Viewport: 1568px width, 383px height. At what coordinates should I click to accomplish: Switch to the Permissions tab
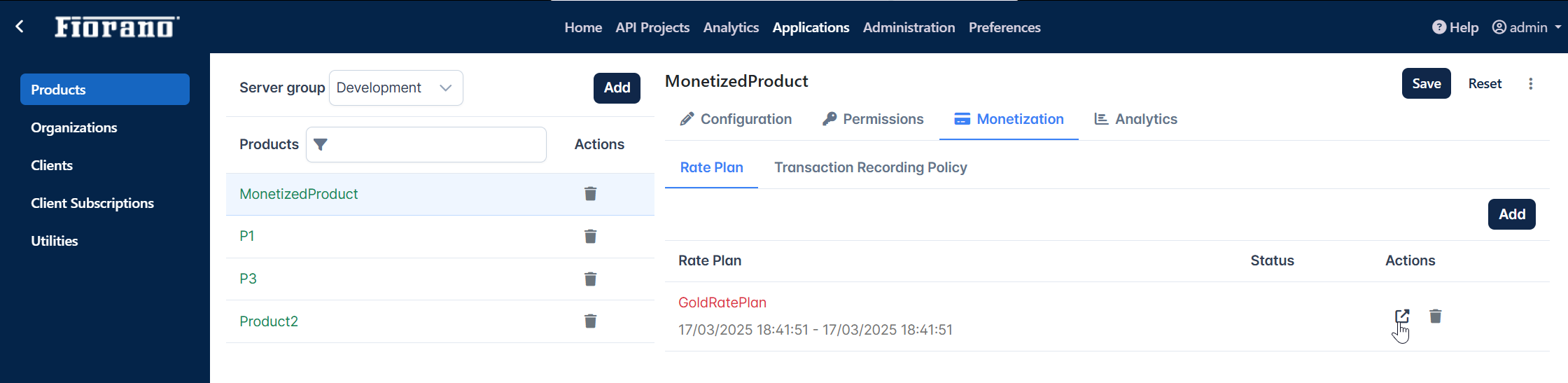873,119
